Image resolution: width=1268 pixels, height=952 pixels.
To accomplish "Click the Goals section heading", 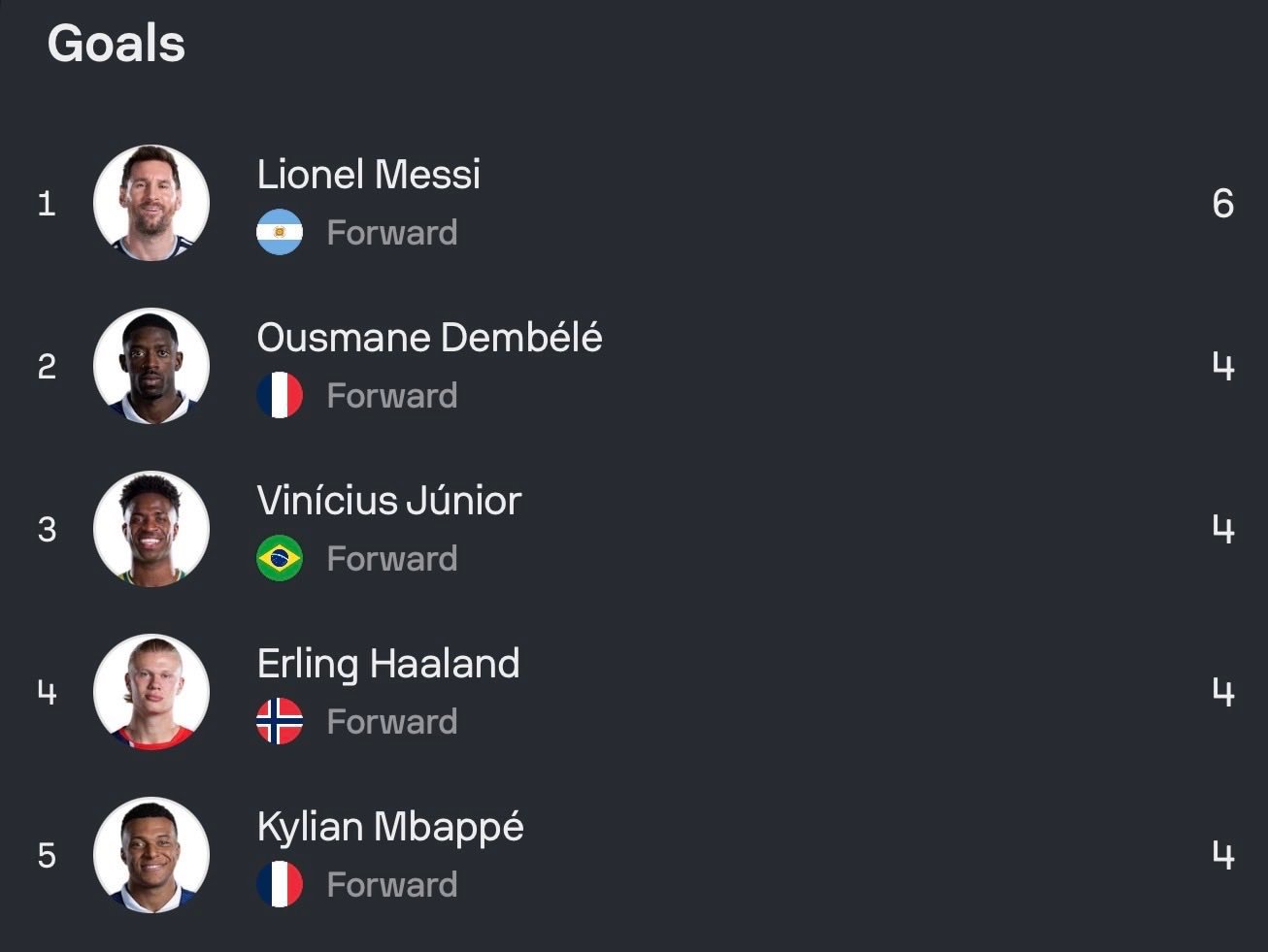I will [117, 44].
